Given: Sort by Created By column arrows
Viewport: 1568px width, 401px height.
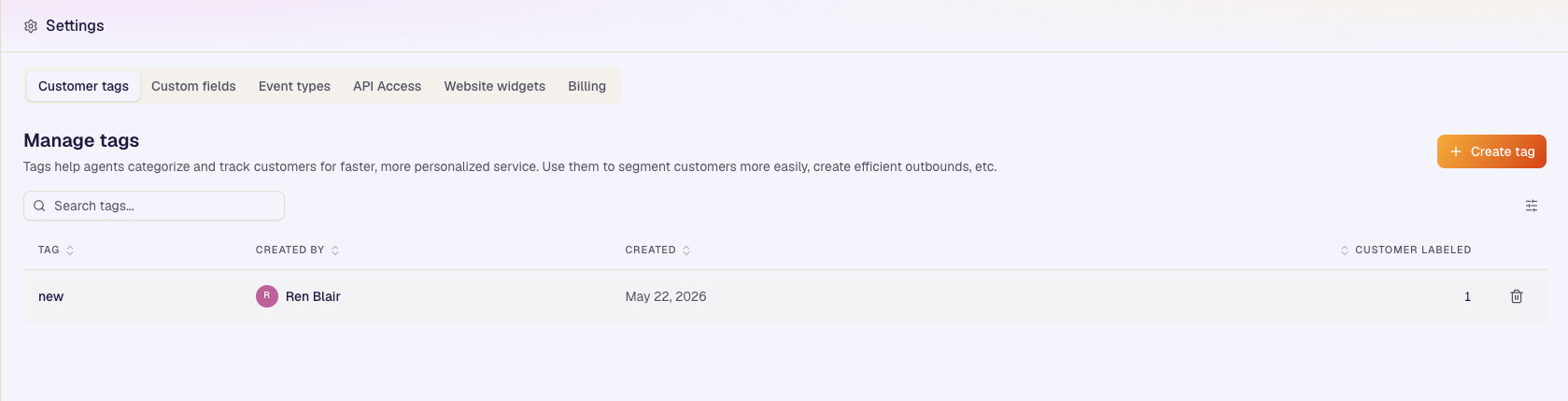Looking at the screenshot, I should point(335,251).
